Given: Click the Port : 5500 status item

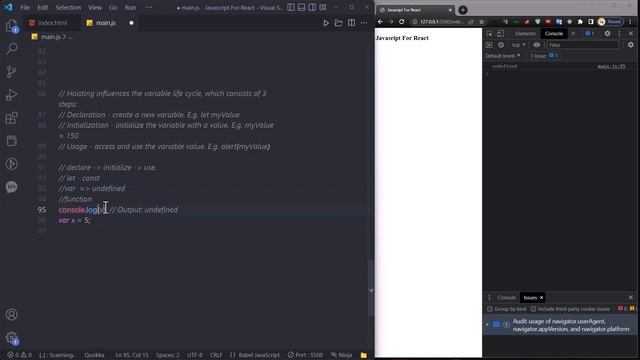Looking at the screenshot, I should pyautogui.click(x=305, y=355).
